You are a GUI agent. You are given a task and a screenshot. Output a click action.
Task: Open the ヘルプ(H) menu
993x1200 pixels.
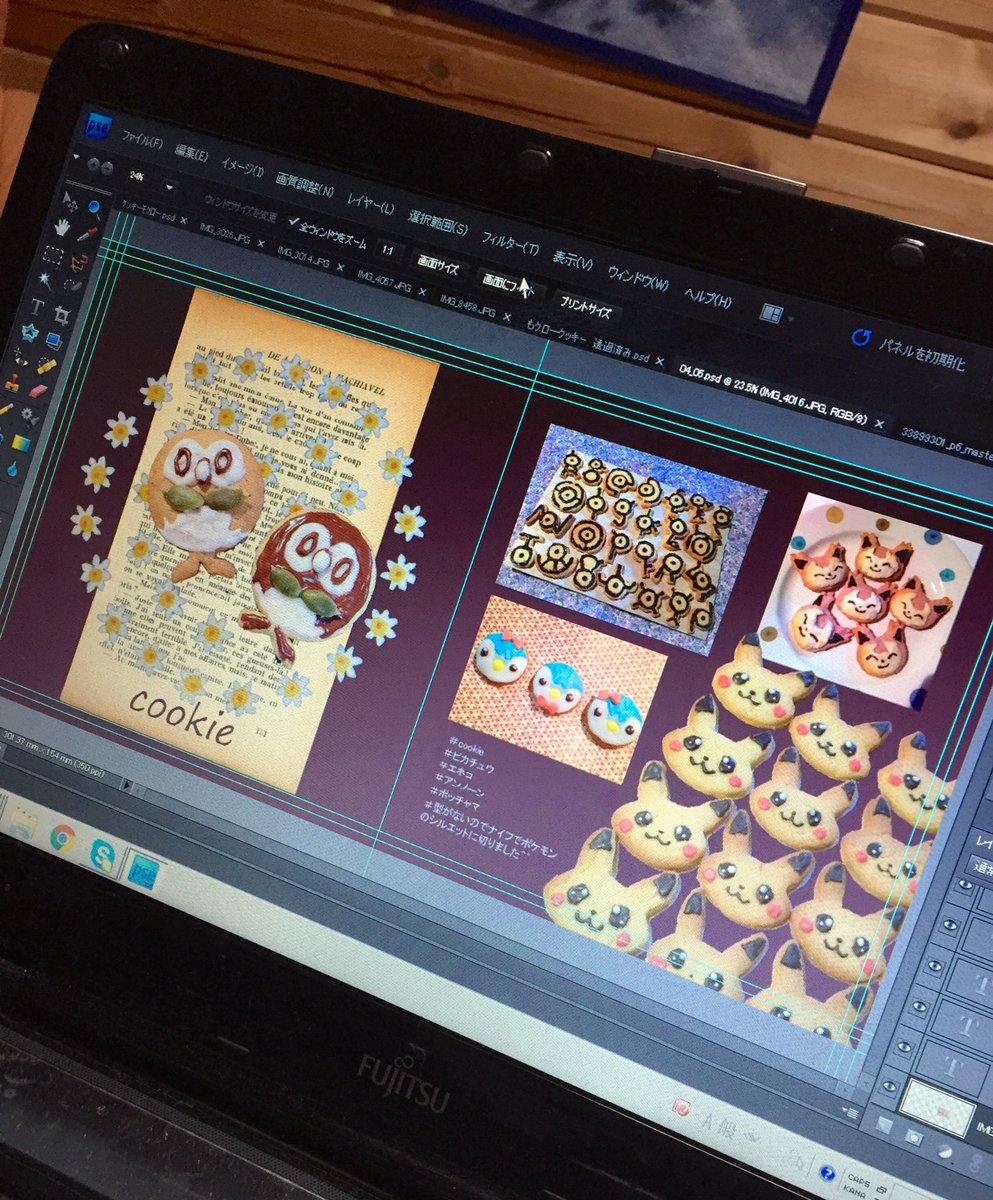[707, 299]
